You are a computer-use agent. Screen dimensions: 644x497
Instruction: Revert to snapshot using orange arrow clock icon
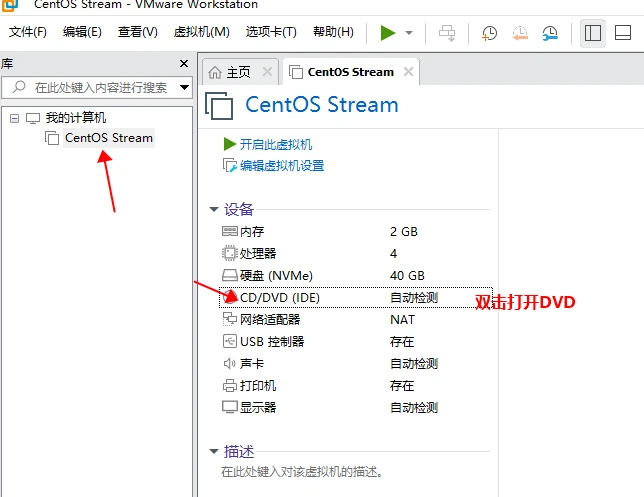[520, 33]
